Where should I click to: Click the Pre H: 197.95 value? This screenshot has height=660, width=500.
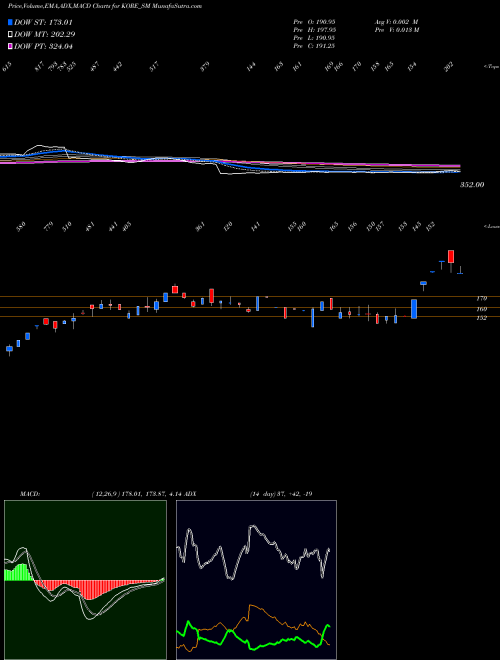coord(314,30)
